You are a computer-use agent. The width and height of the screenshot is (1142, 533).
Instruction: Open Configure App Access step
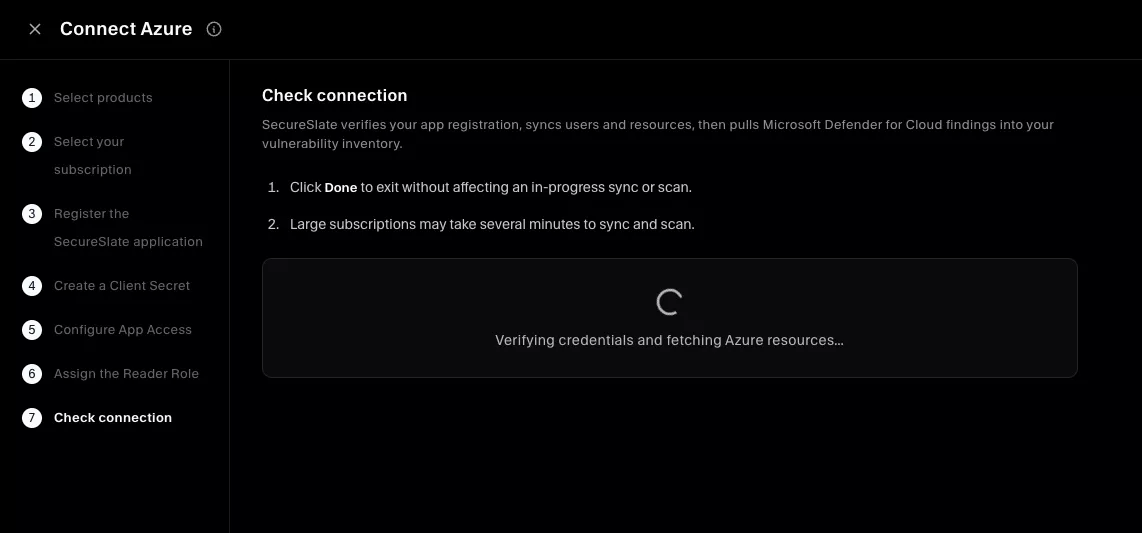(122, 329)
